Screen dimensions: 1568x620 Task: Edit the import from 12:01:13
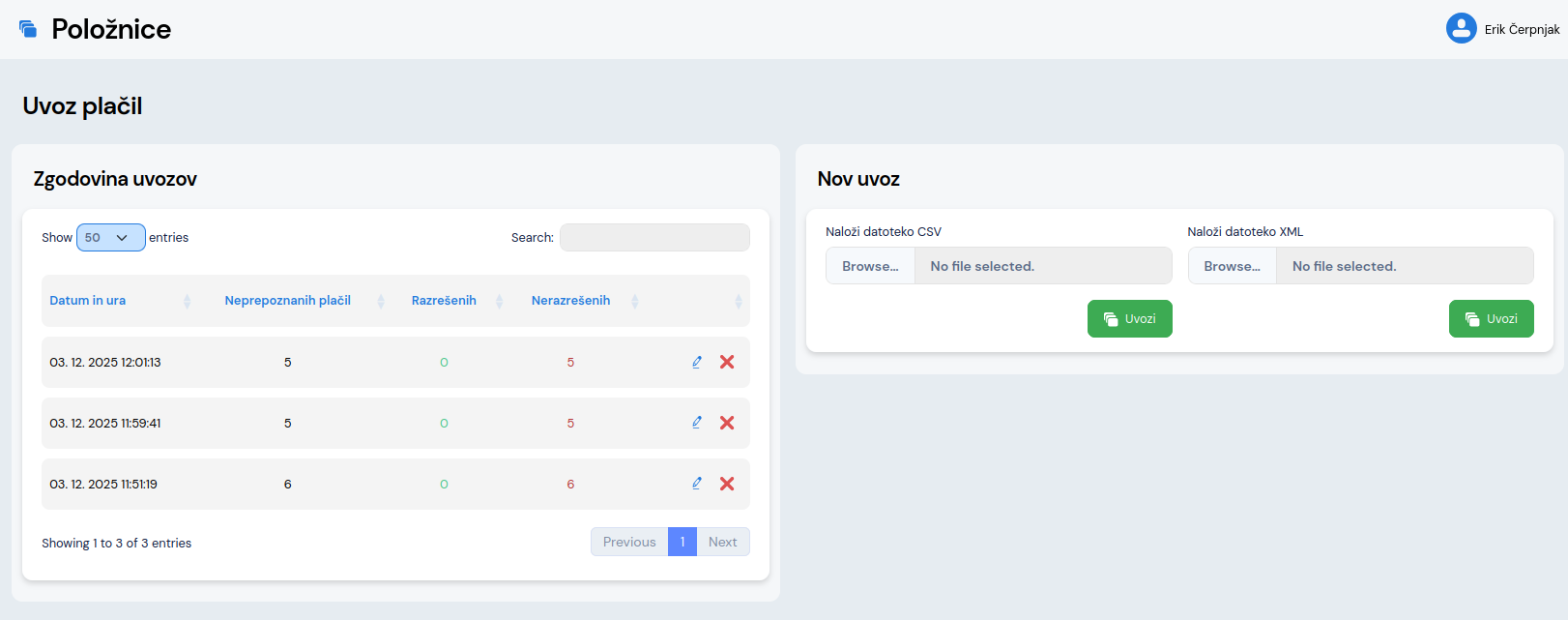pos(697,362)
